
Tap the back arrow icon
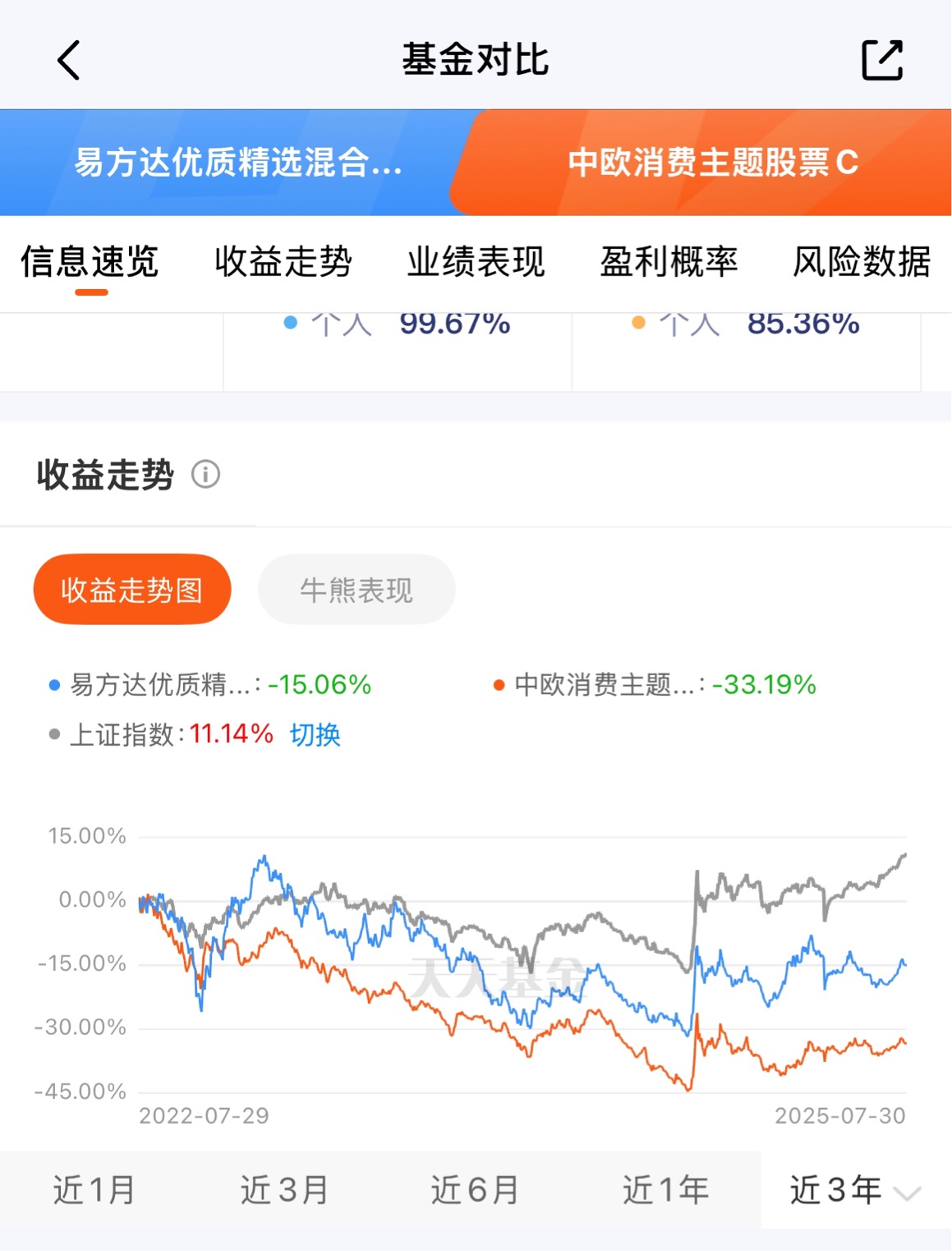[x=69, y=60]
